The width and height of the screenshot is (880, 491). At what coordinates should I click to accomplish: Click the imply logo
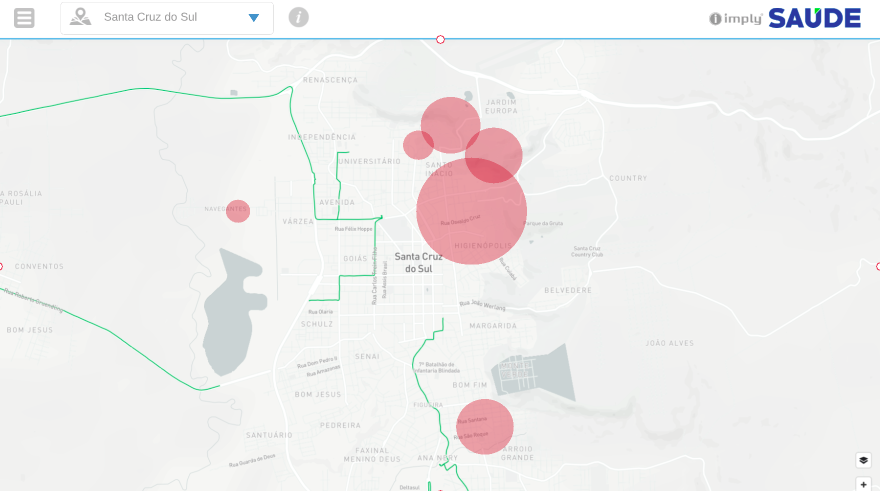point(736,18)
